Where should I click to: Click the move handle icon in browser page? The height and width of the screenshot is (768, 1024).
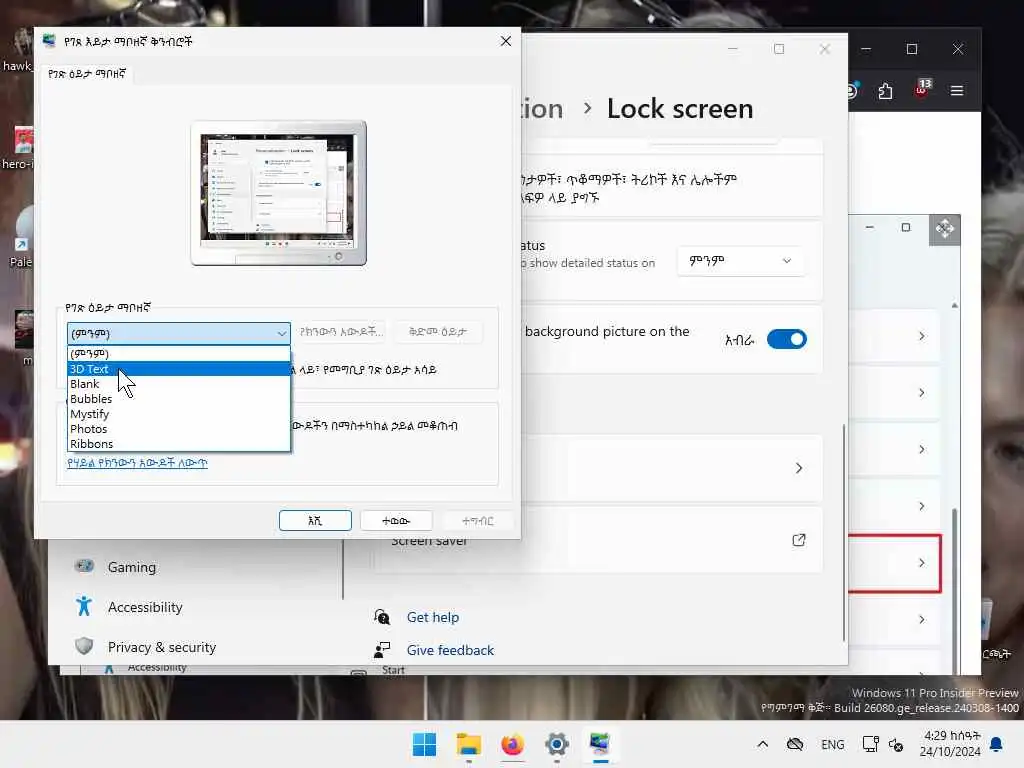[x=944, y=229]
